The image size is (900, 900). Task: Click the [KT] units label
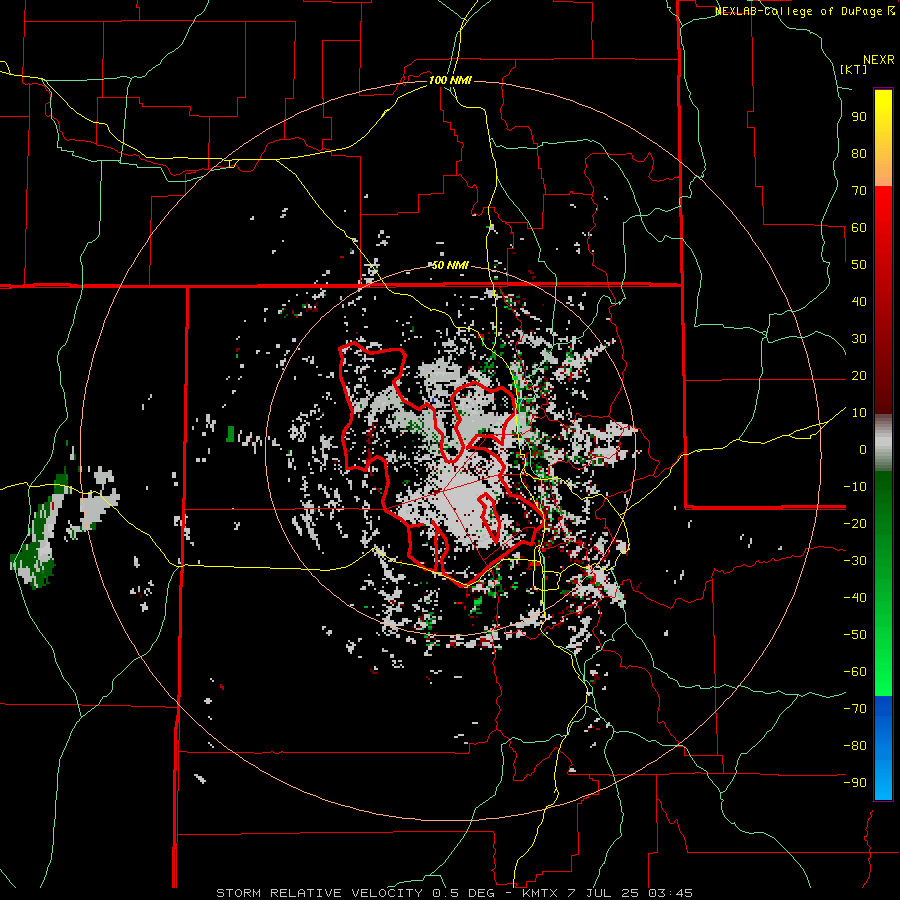point(854,69)
